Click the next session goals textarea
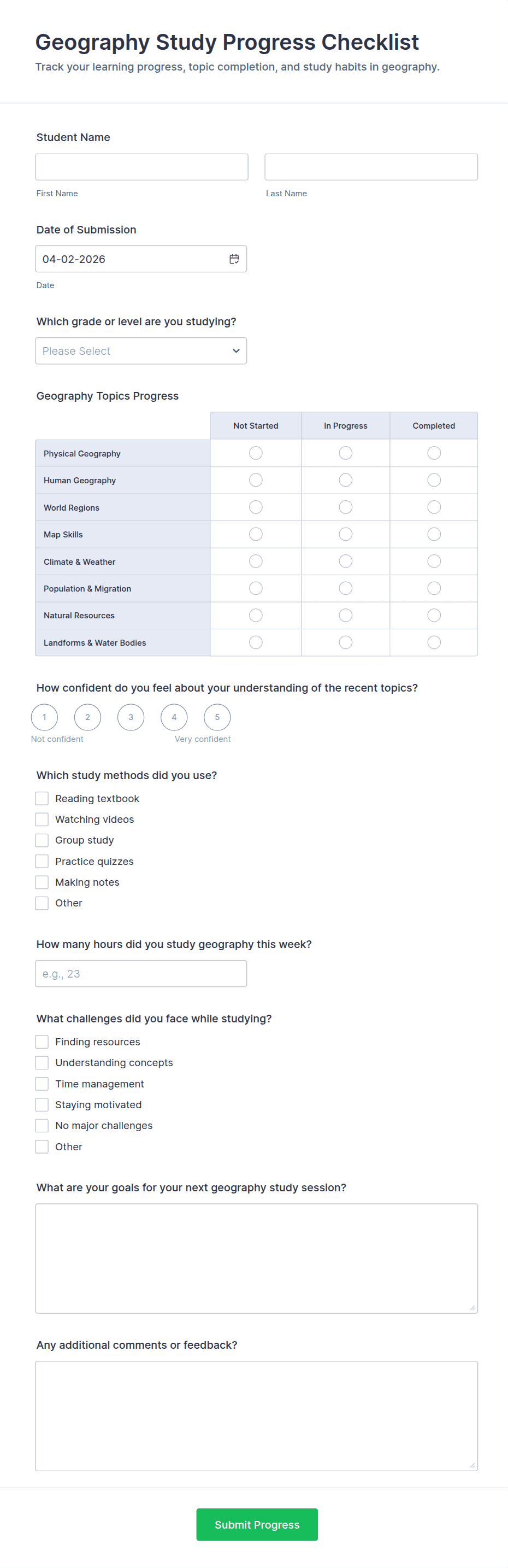The width and height of the screenshot is (508, 1568). 256,1258
